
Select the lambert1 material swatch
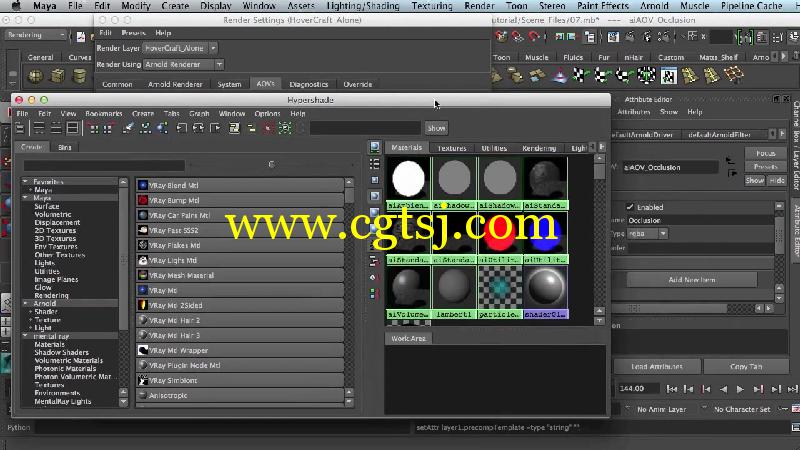point(454,291)
